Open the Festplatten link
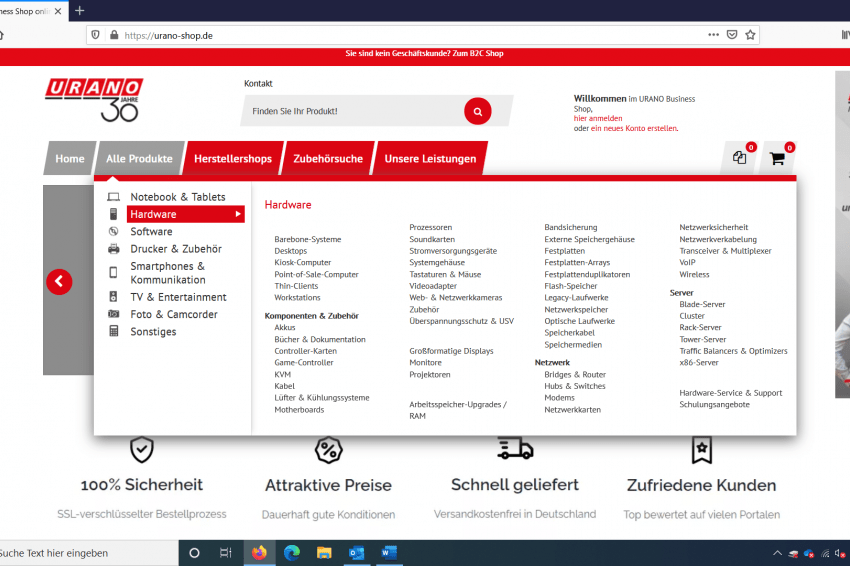Viewport: 850px width, 566px height. coord(565,251)
